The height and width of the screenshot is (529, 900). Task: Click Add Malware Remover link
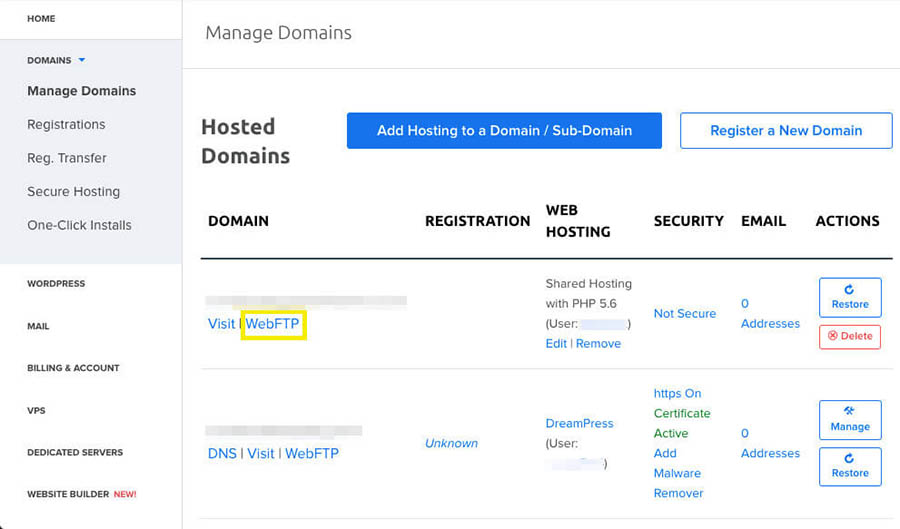tap(678, 473)
